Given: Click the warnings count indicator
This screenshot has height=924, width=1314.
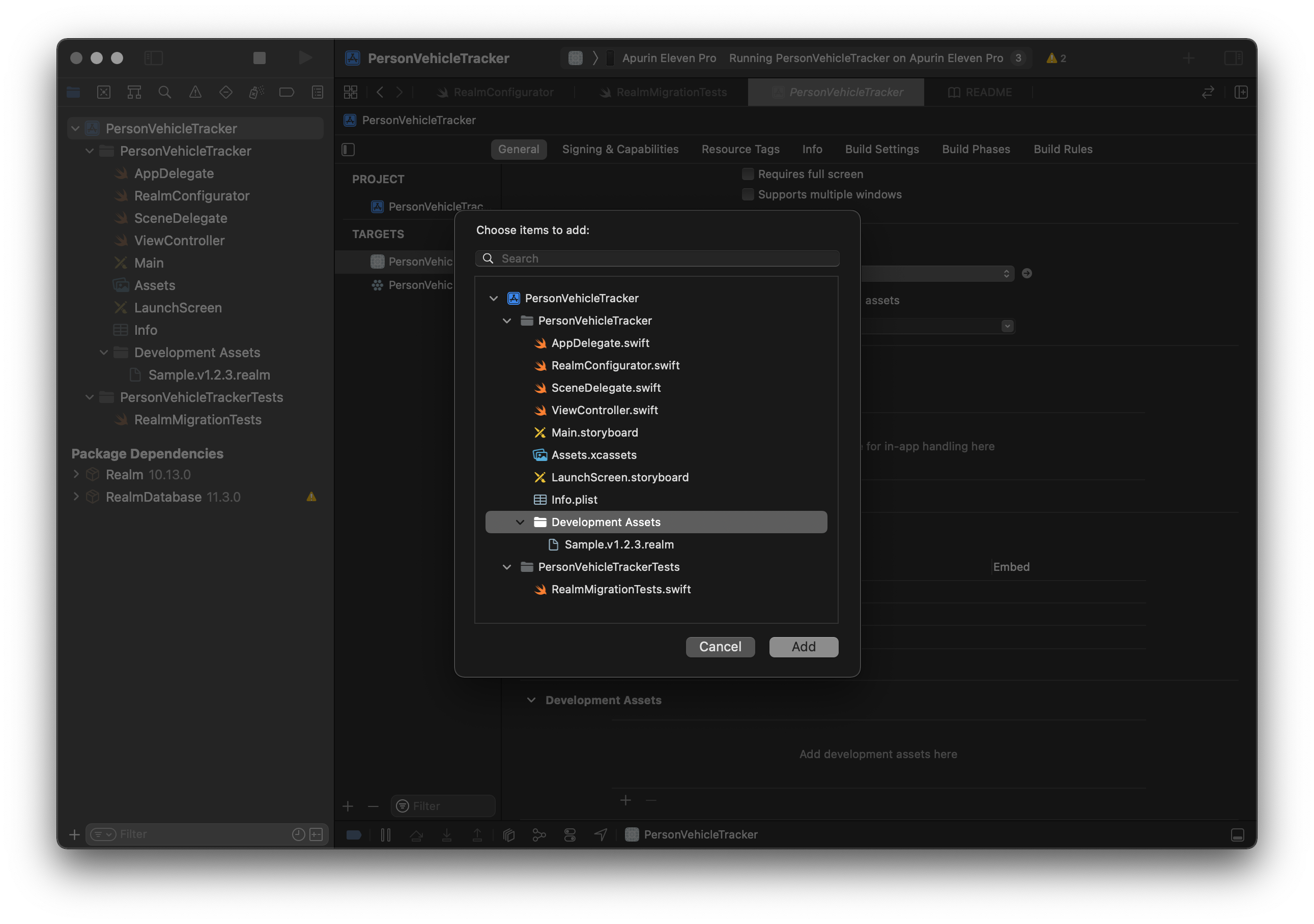Looking at the screenshot, I should click(1056, 58).
